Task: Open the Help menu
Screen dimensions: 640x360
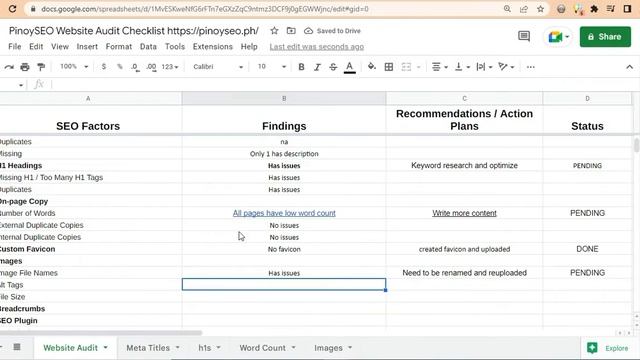Action: tap(249, 47)
